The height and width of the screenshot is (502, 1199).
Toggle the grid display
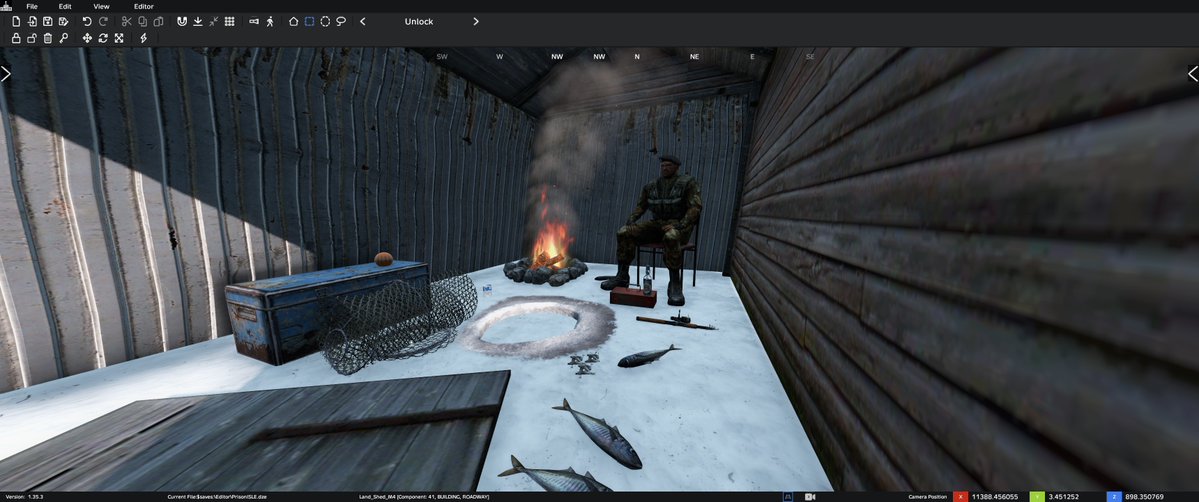(x=229, y=21)
